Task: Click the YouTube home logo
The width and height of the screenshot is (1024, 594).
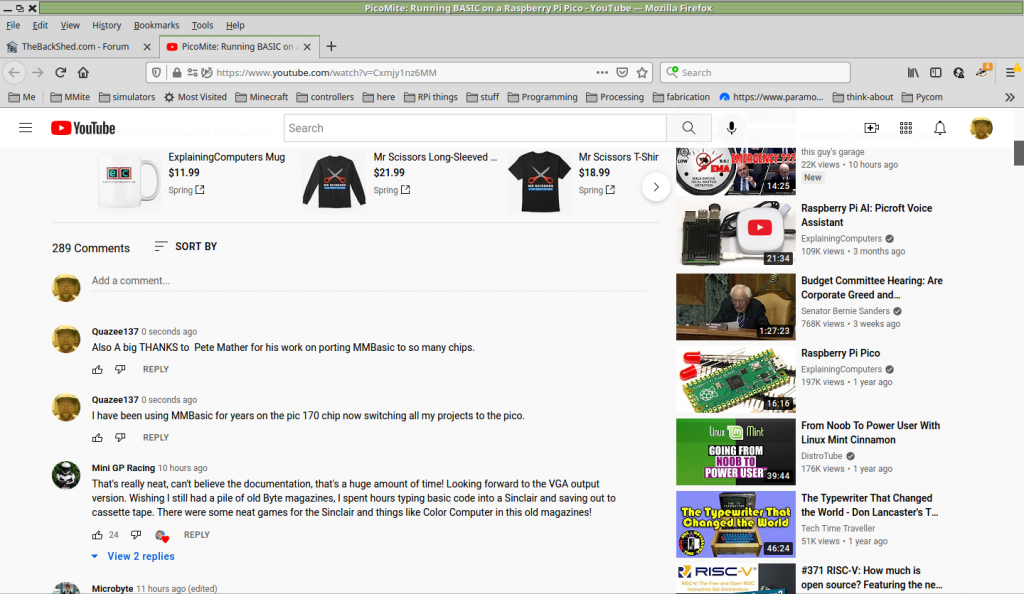Action: coord(83,128)
